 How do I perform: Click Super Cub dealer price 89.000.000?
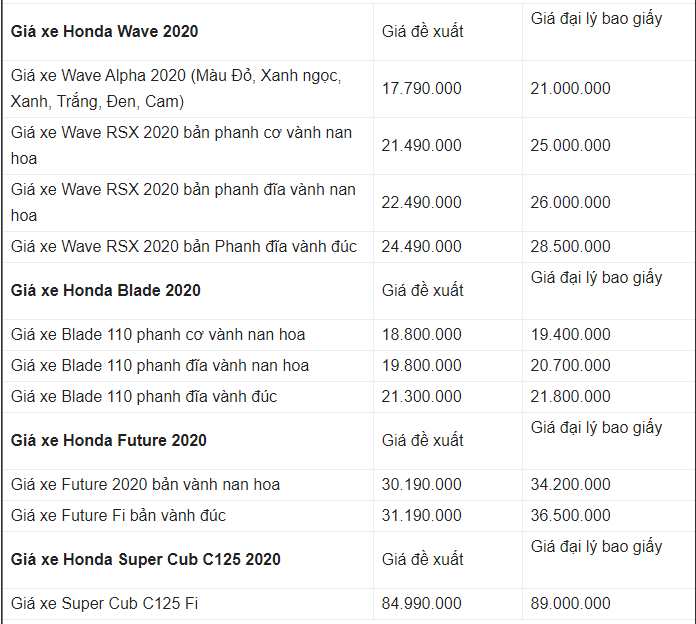pos(570,604)
